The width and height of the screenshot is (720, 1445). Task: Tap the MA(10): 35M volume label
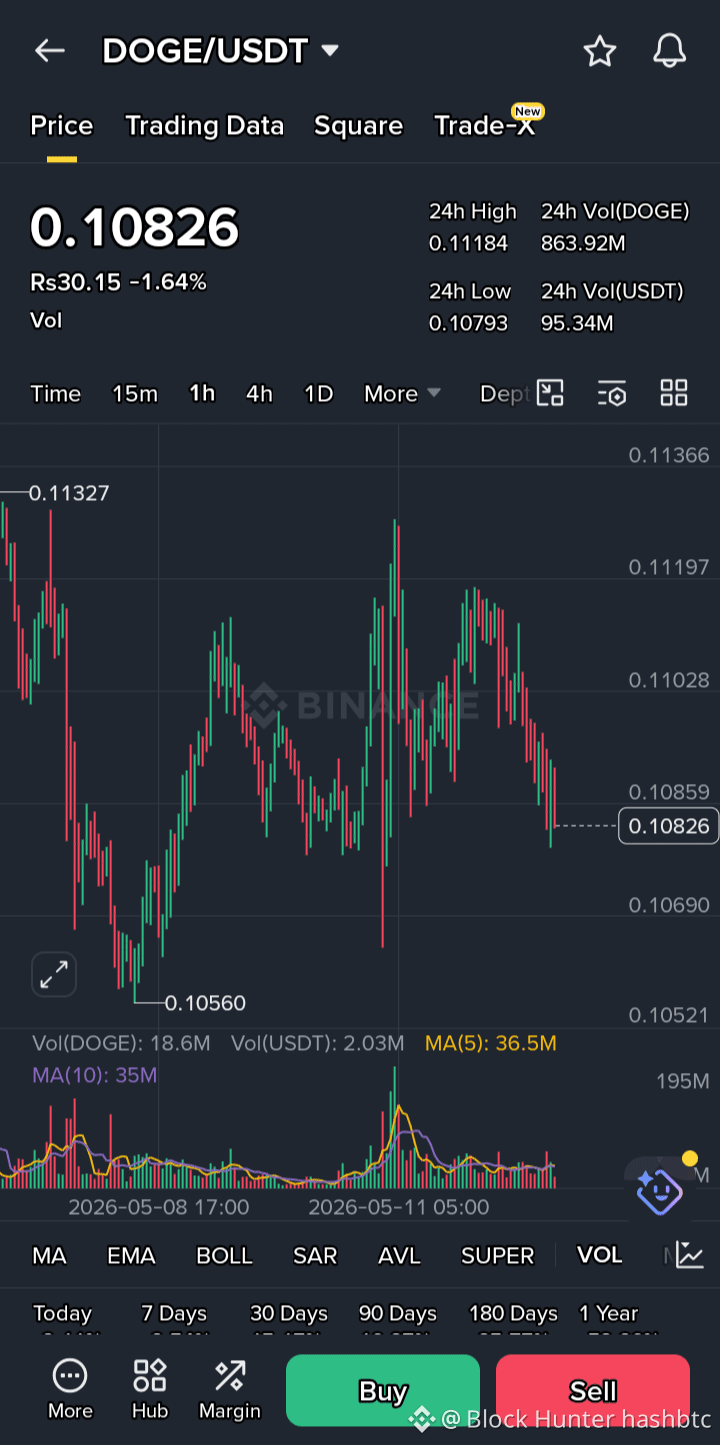(x=94, y=1075)
